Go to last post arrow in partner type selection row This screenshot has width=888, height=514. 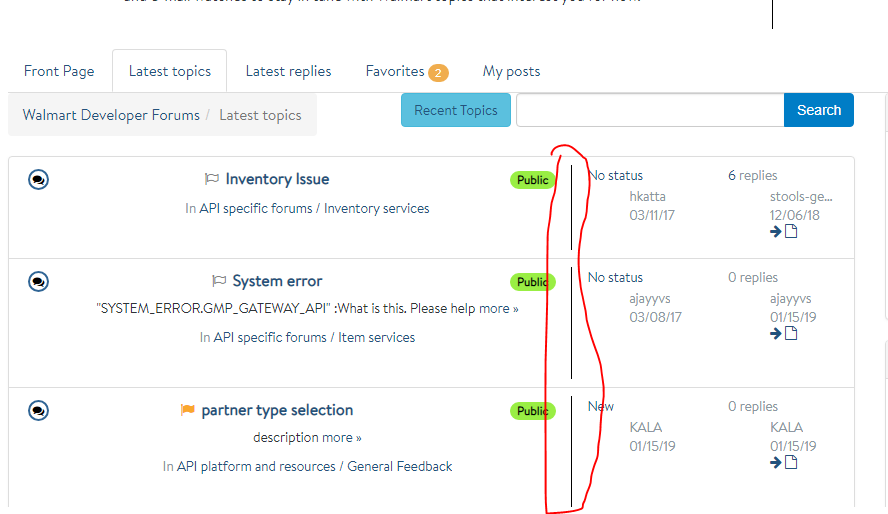[x=776, y=462]
